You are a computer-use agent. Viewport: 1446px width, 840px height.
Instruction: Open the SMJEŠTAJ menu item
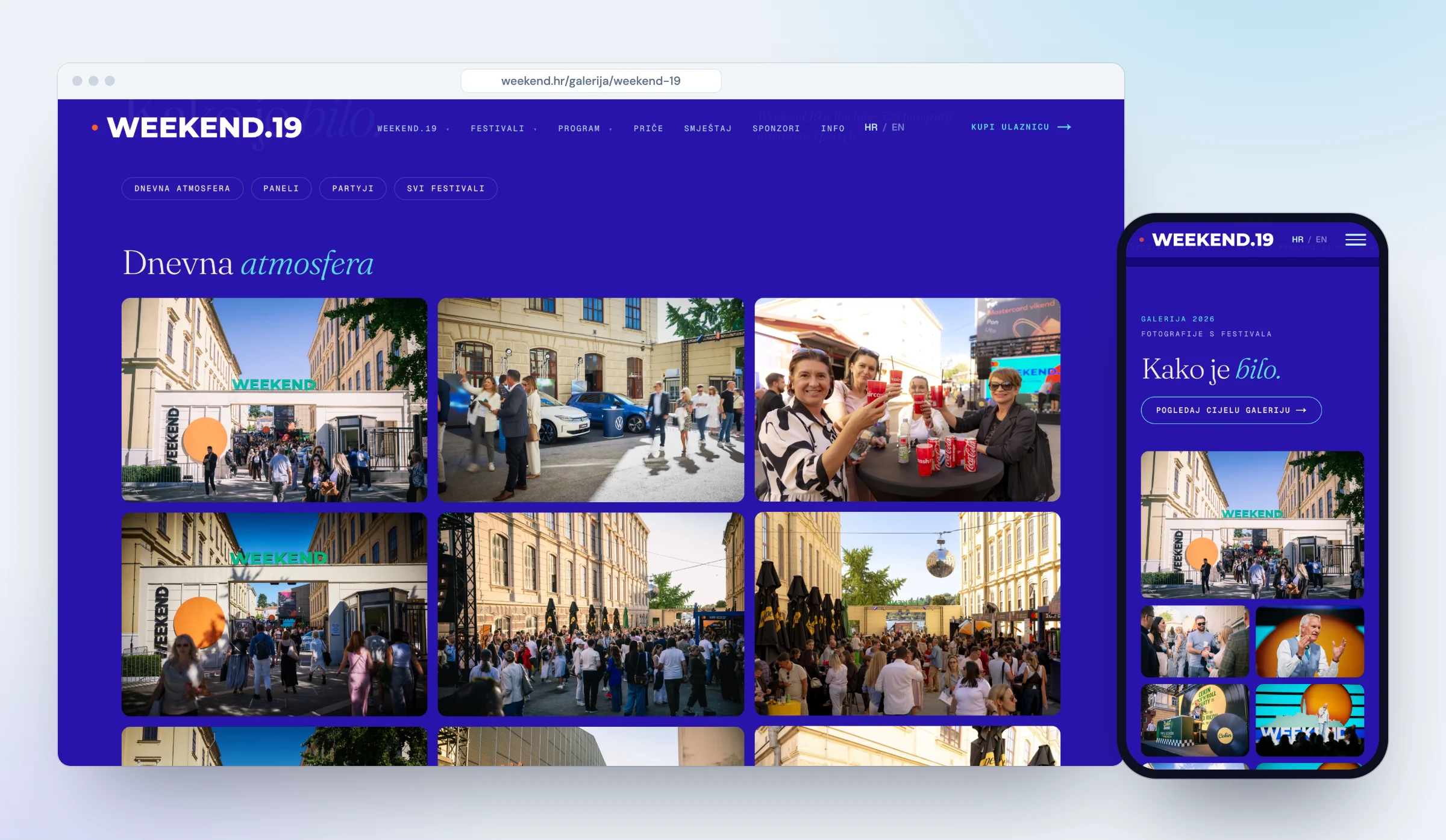coord(708,128)
